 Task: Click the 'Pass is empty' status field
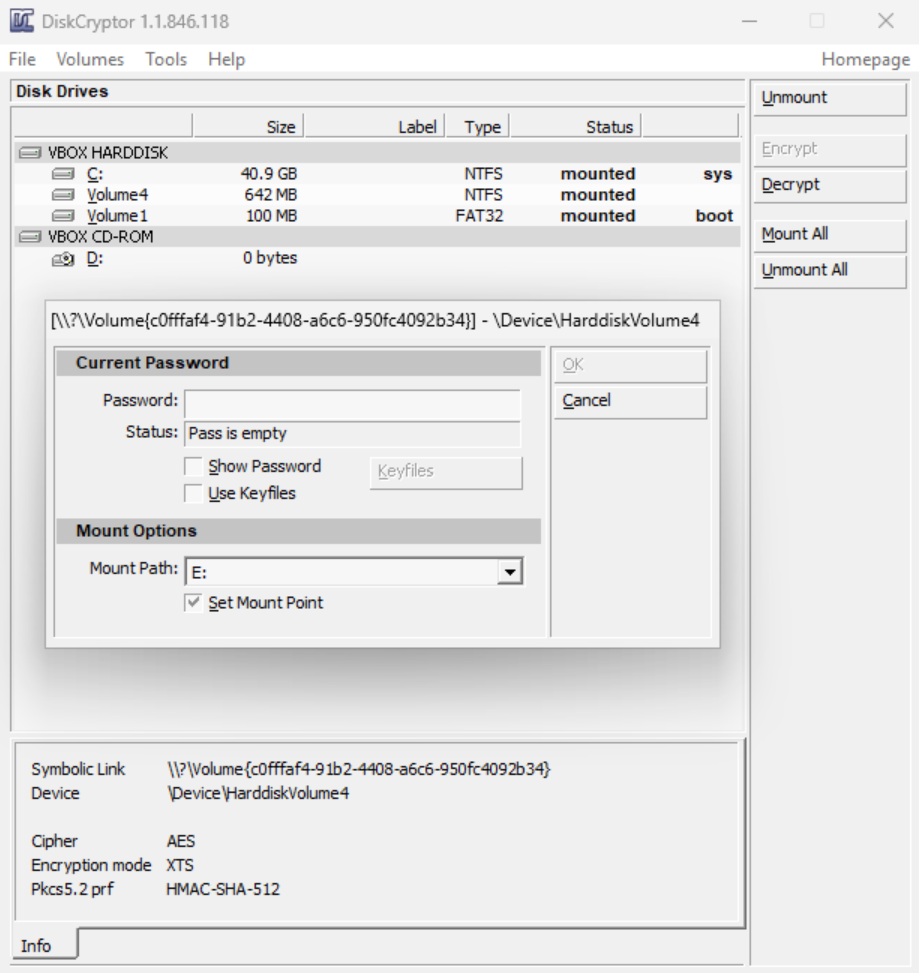[x=352, y=433]
